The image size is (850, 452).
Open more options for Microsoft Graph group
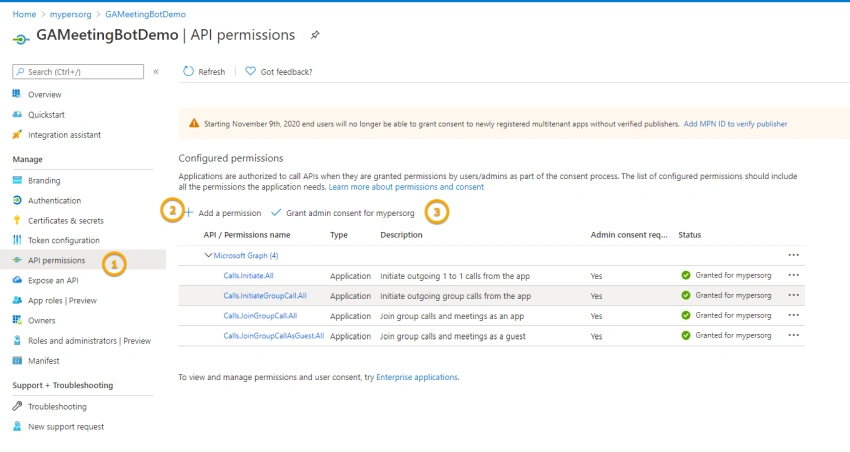click(x=794, y=255)
